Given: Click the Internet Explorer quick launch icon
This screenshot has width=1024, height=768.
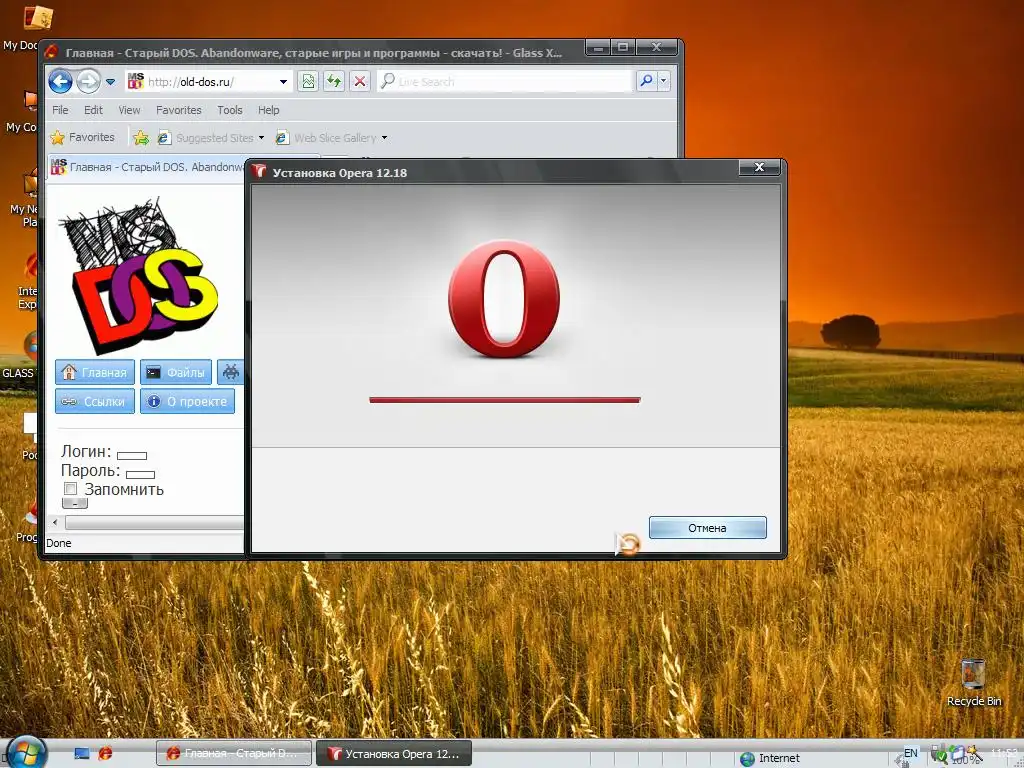Looking at the screenshot, I should (105, 753).
